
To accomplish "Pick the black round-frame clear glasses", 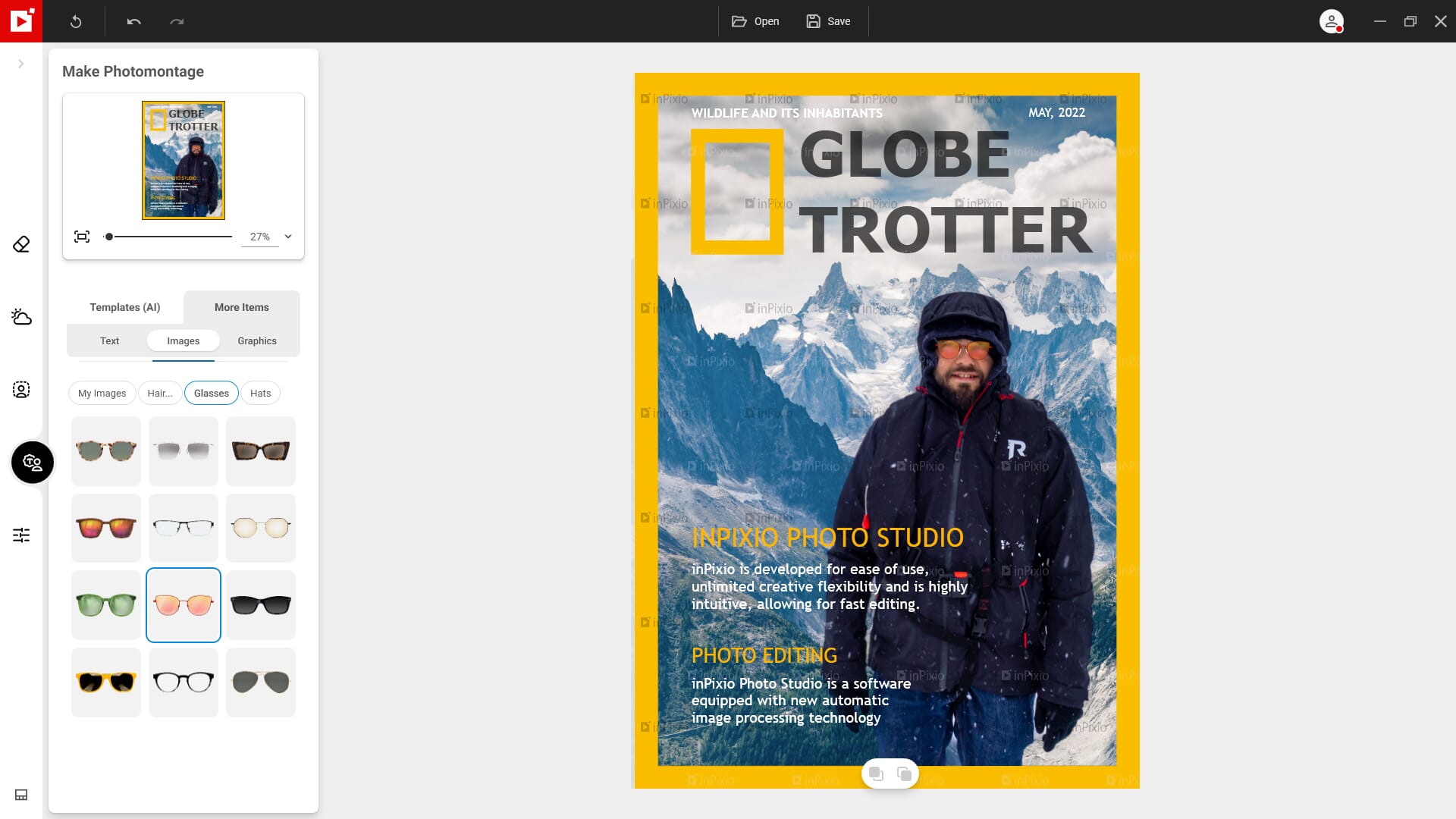I will tap(184, 682).
